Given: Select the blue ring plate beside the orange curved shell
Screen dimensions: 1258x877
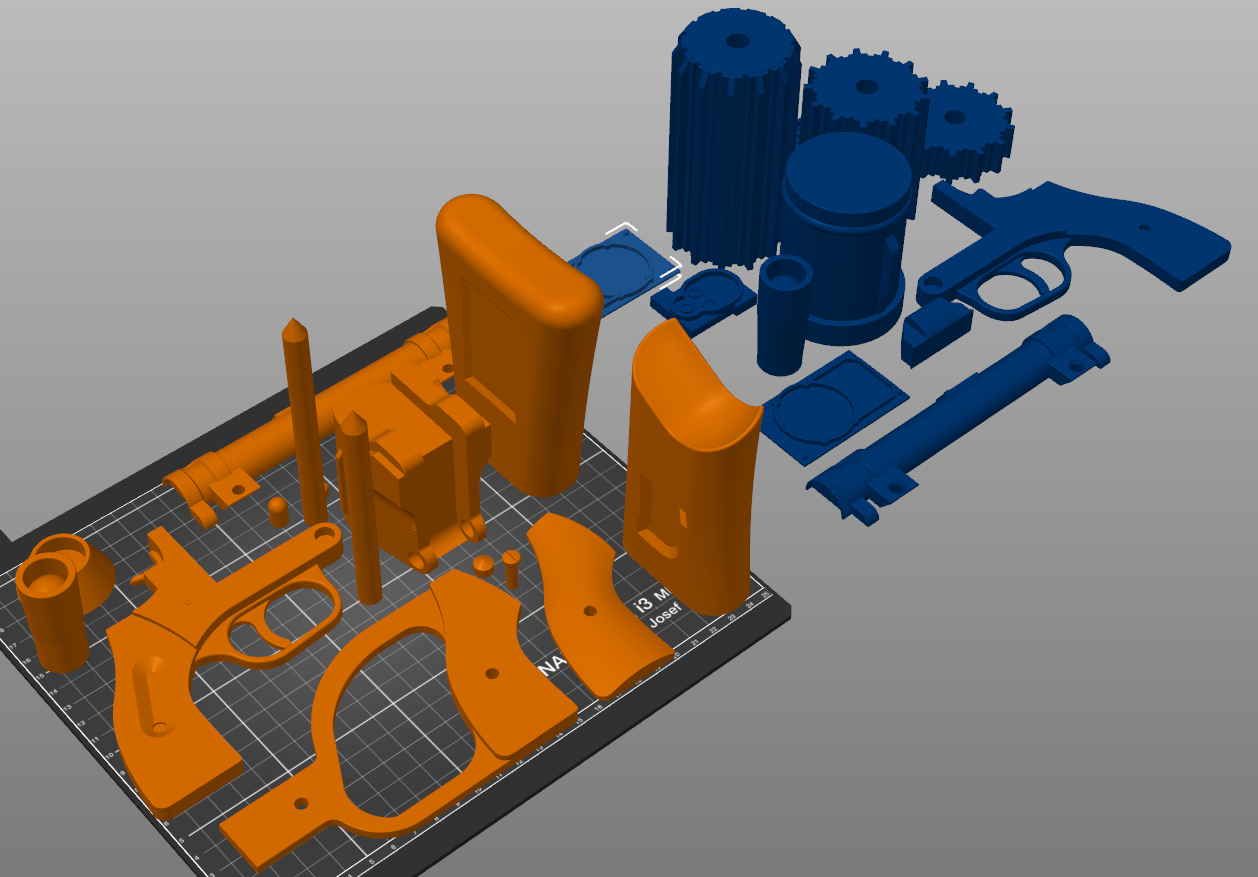Looking at the screenshot, I should 835,406.
